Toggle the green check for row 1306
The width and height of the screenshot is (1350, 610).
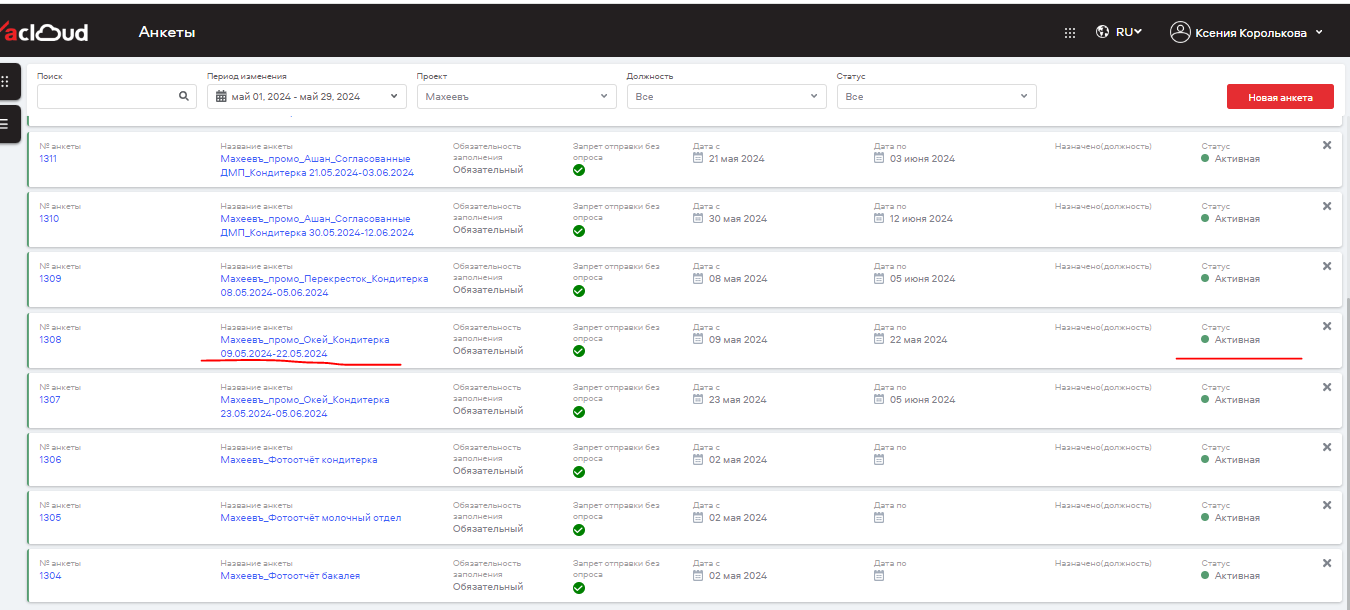click(579, 472)
